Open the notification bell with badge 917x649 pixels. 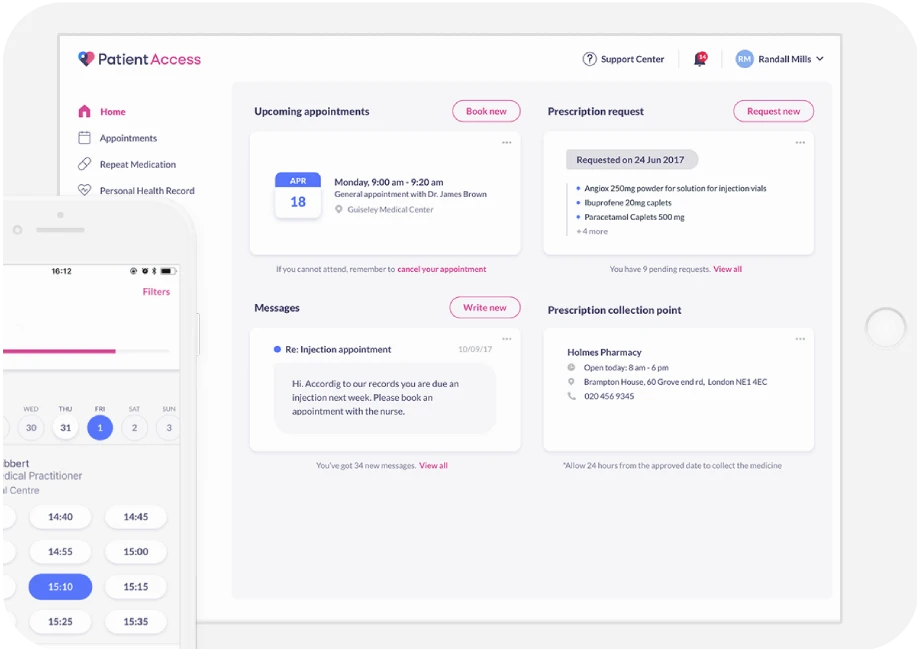tap(700, 59)
